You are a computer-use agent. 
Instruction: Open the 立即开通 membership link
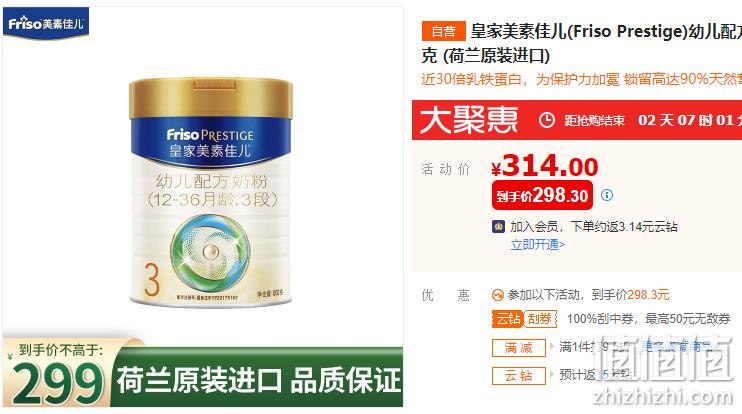538,245
